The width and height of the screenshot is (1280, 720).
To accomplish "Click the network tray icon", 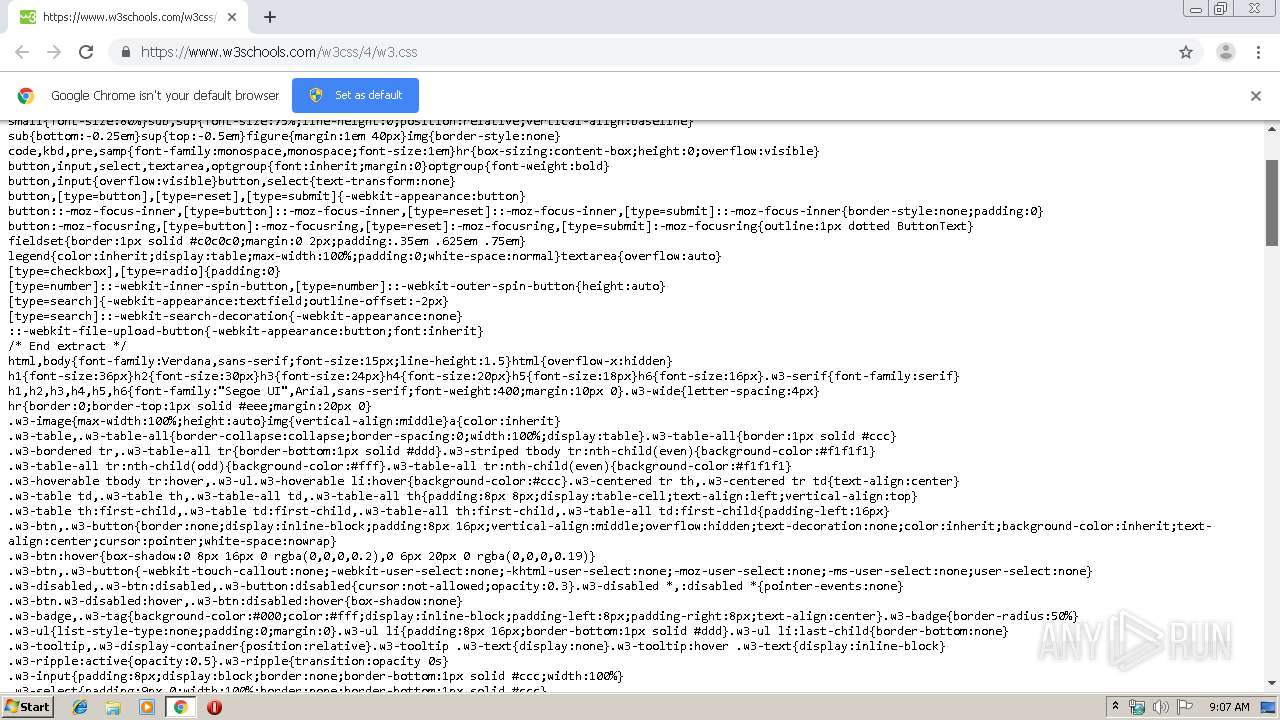I will (x=1137, y=707).
